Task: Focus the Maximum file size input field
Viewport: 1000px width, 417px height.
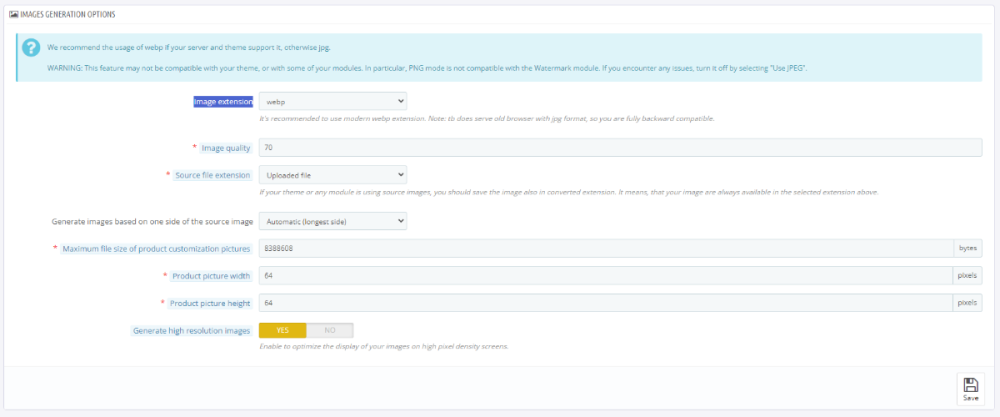Action: click(605, 248)
